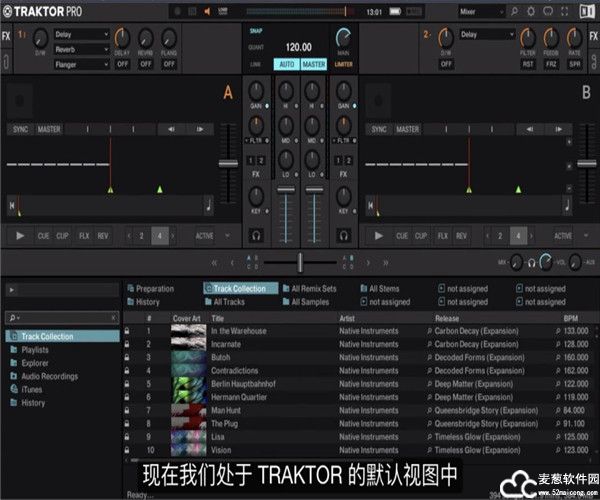This screenshot has width=600, height=500.
Task: Click the crossfader handle
Action: 300,262
